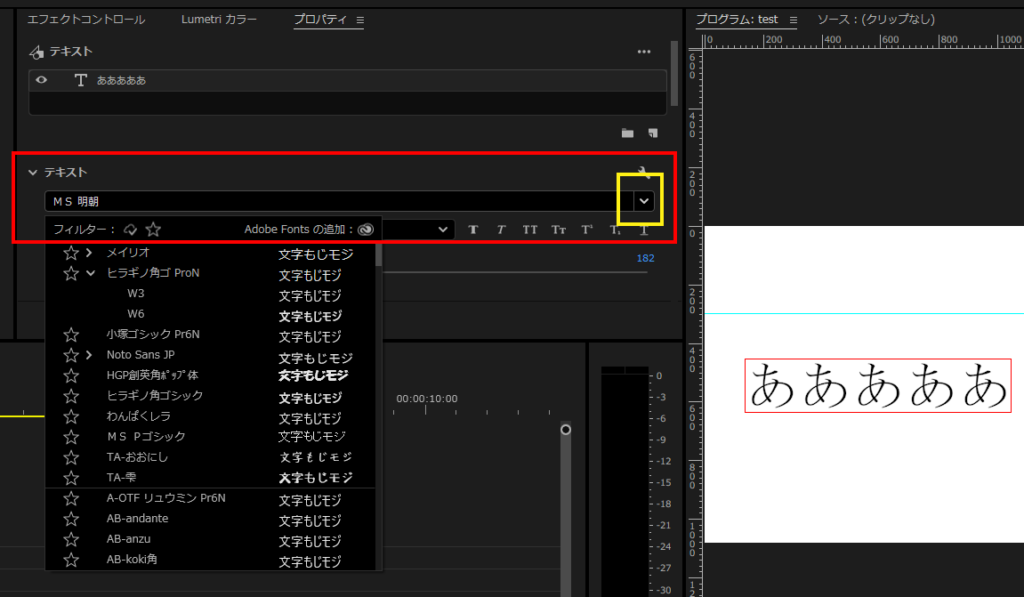Viewport: 1024px width, 597px height.
Task: Apply faux italic to the text
Action: 501,230
